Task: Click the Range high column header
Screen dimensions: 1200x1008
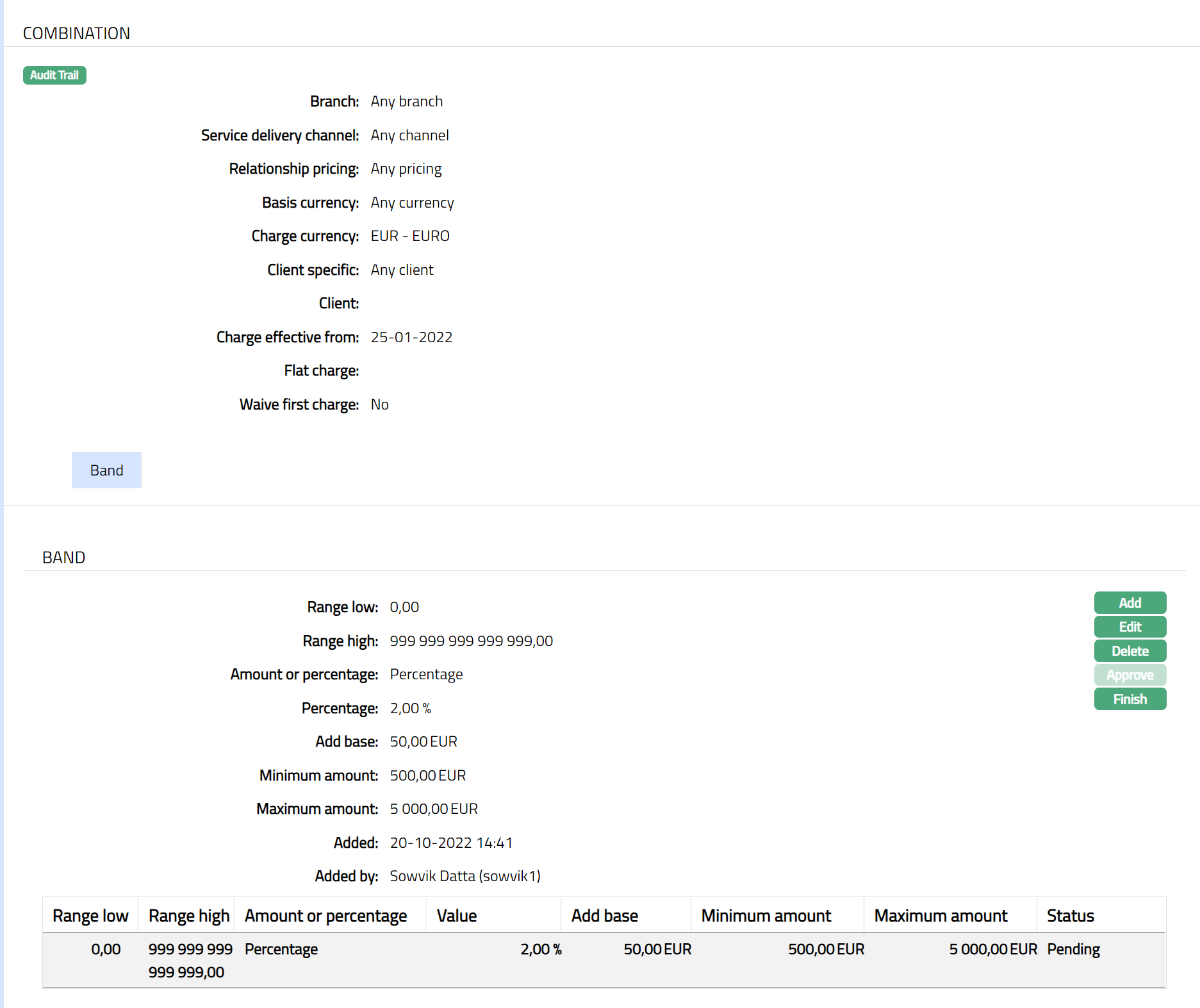Action: (188, 916)
